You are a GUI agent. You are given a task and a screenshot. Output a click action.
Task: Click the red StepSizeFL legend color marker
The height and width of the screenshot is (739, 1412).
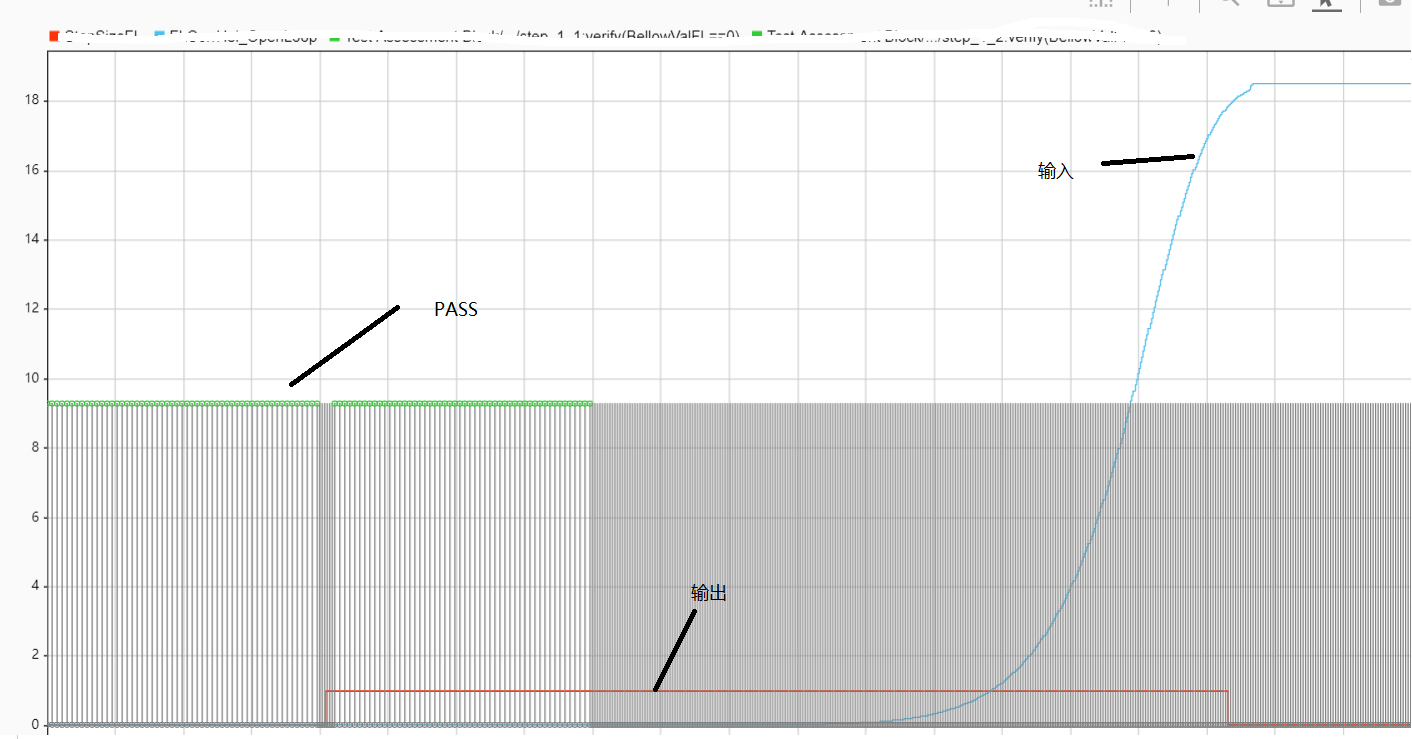[54, 37]
